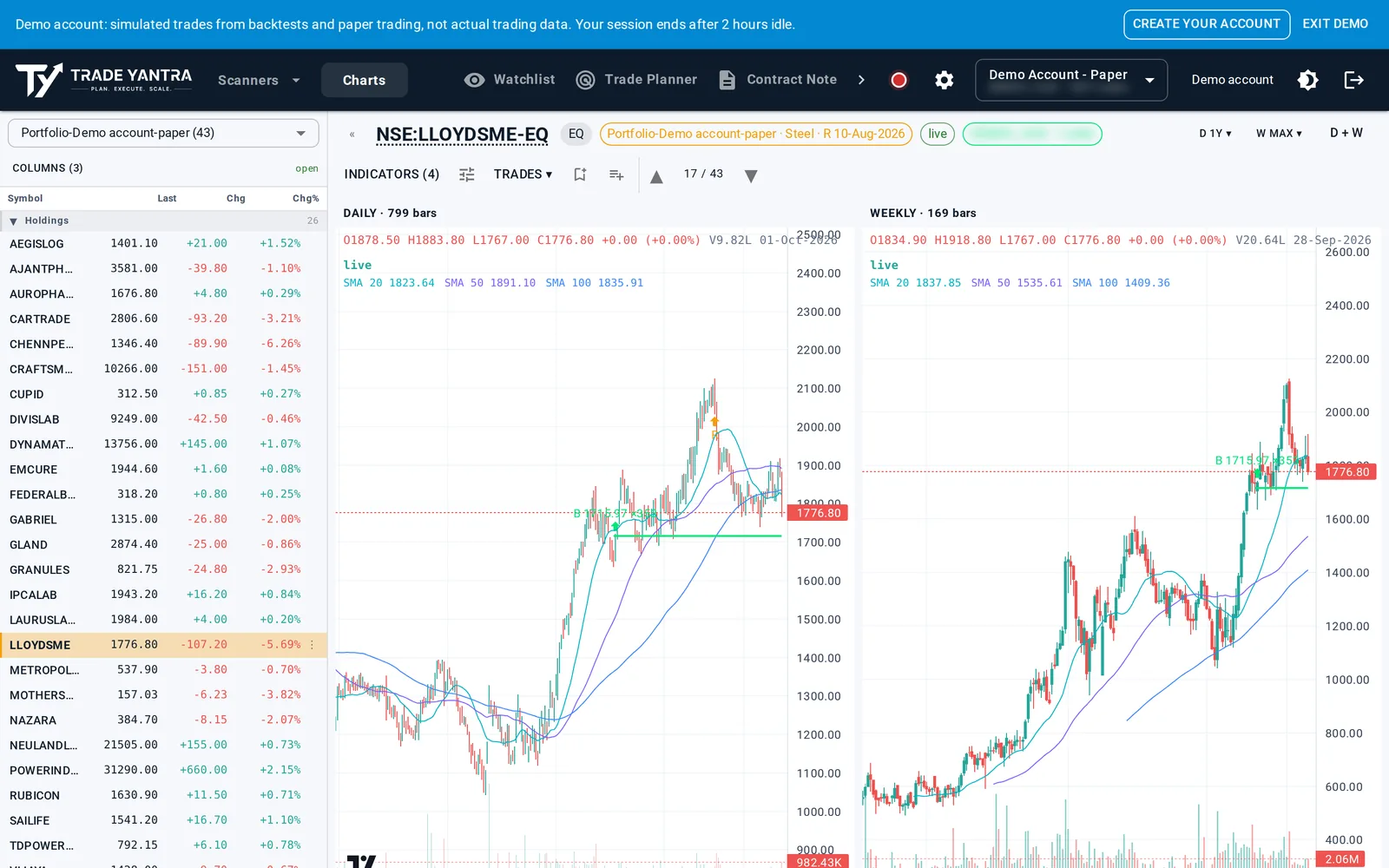Open the three-dot menu on LLOYDSME row
The image size is (1389, 868).
click(x=313, y=645)
